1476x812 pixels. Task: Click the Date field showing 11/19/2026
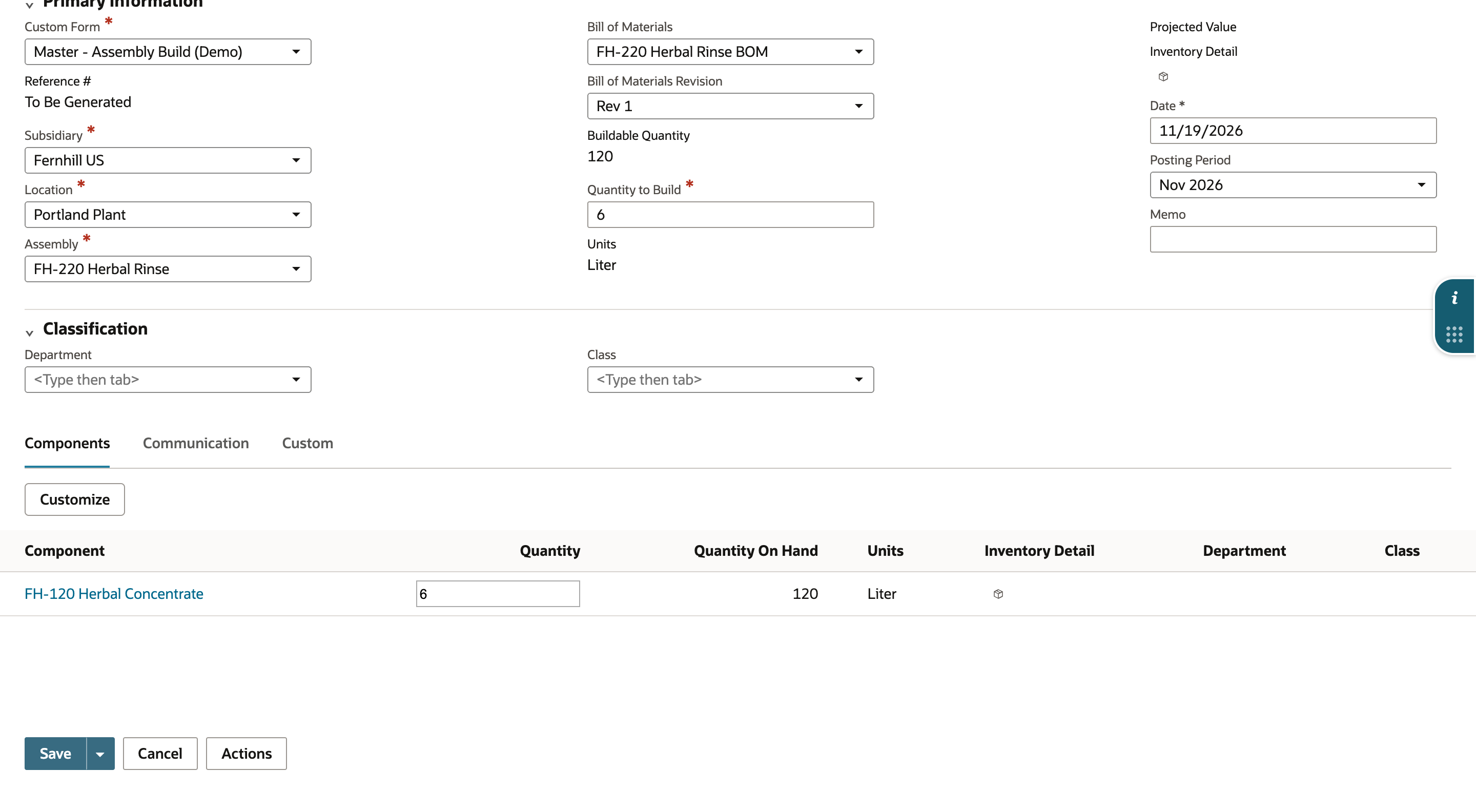coord(1293,131)
